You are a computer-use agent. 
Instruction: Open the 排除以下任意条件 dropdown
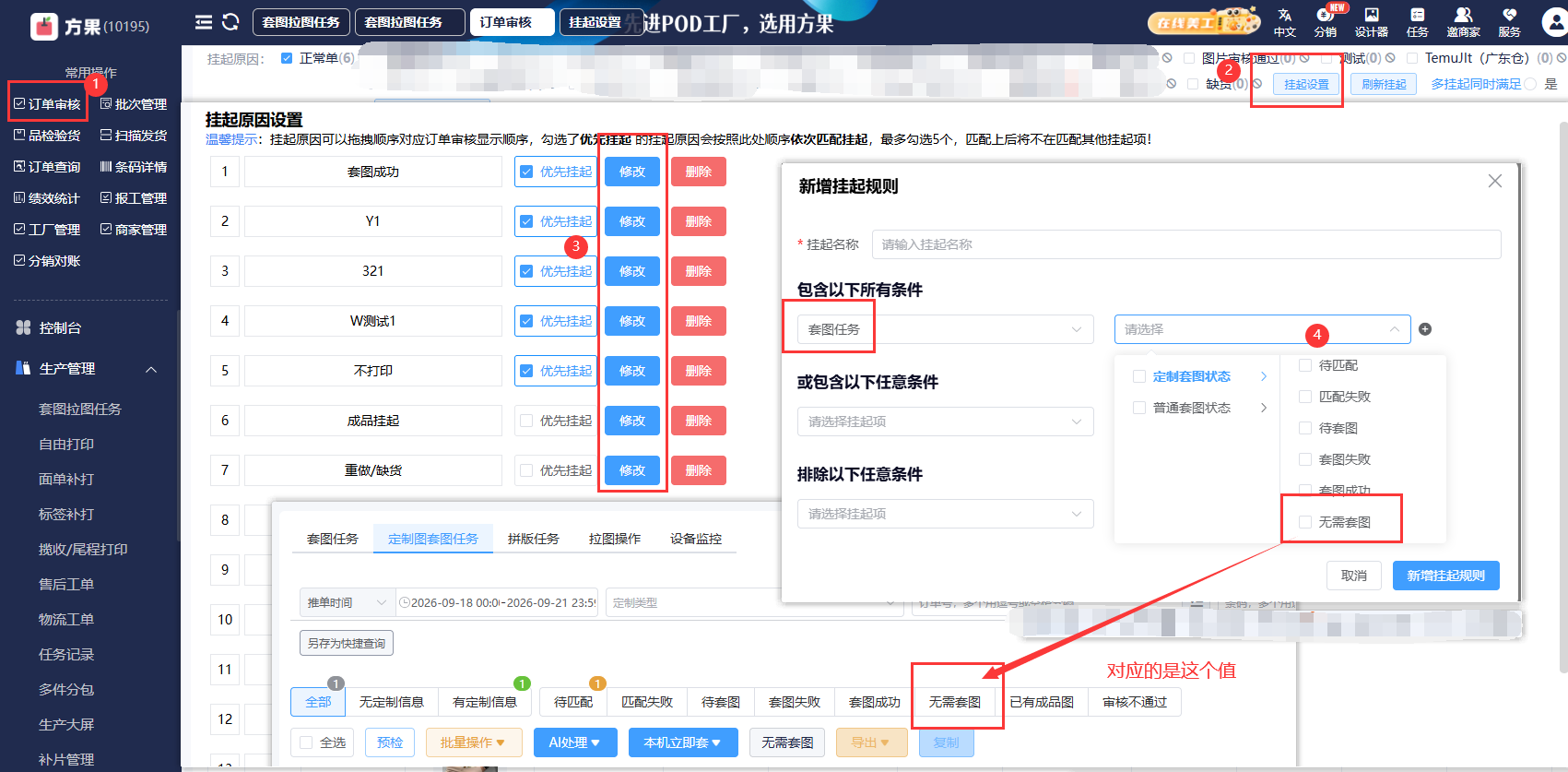coord(946,514)
